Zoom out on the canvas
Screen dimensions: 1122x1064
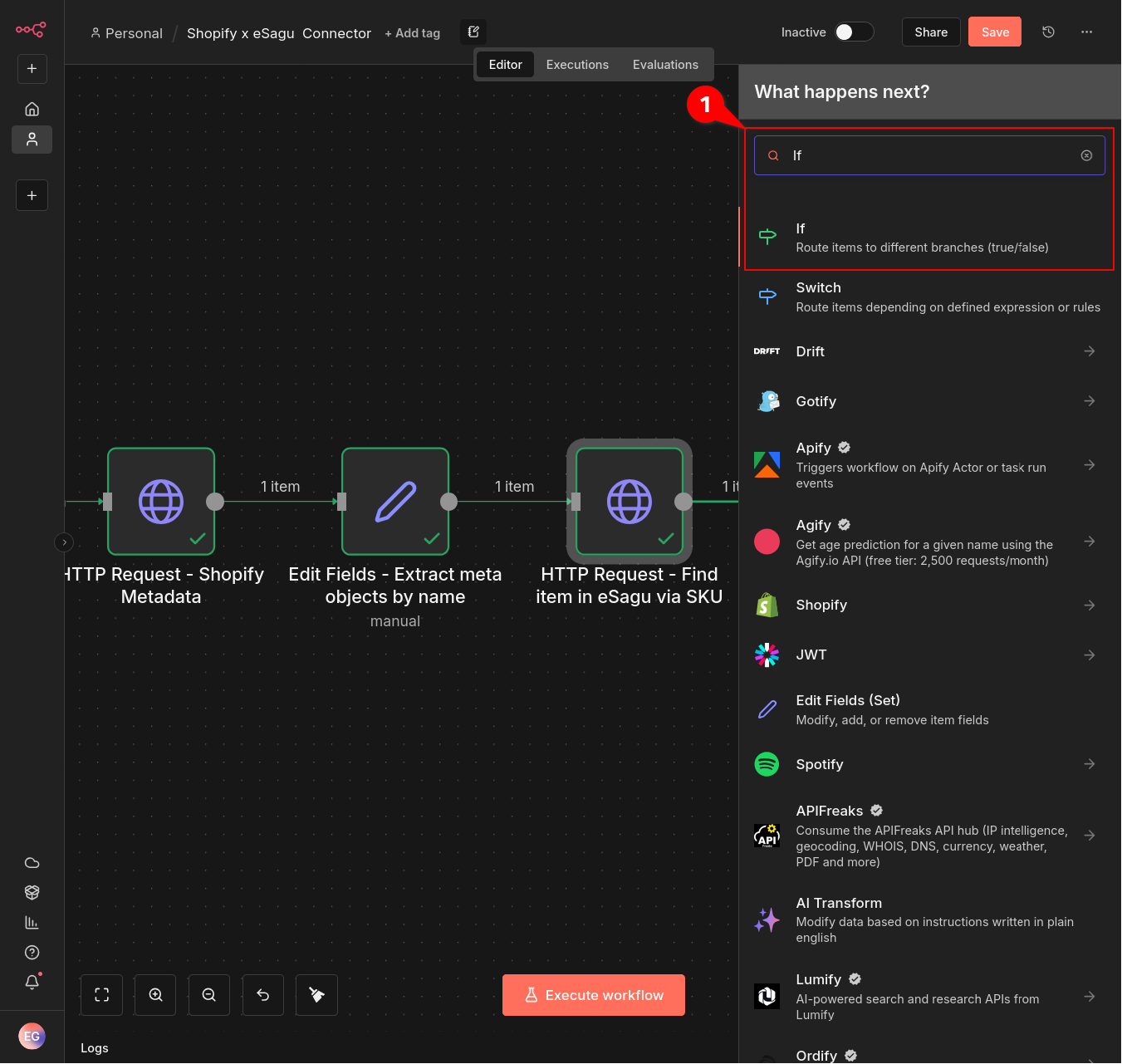[209, 995]
